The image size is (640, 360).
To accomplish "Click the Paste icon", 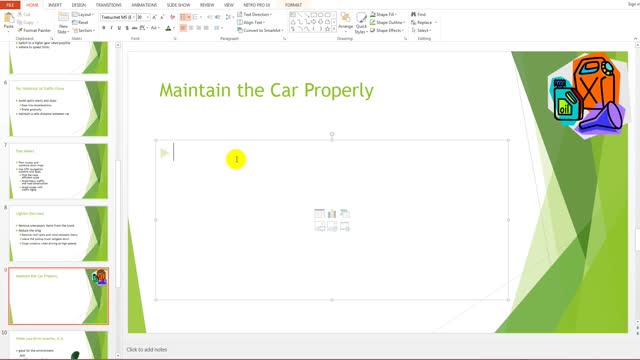I will (x=9, y=21).
